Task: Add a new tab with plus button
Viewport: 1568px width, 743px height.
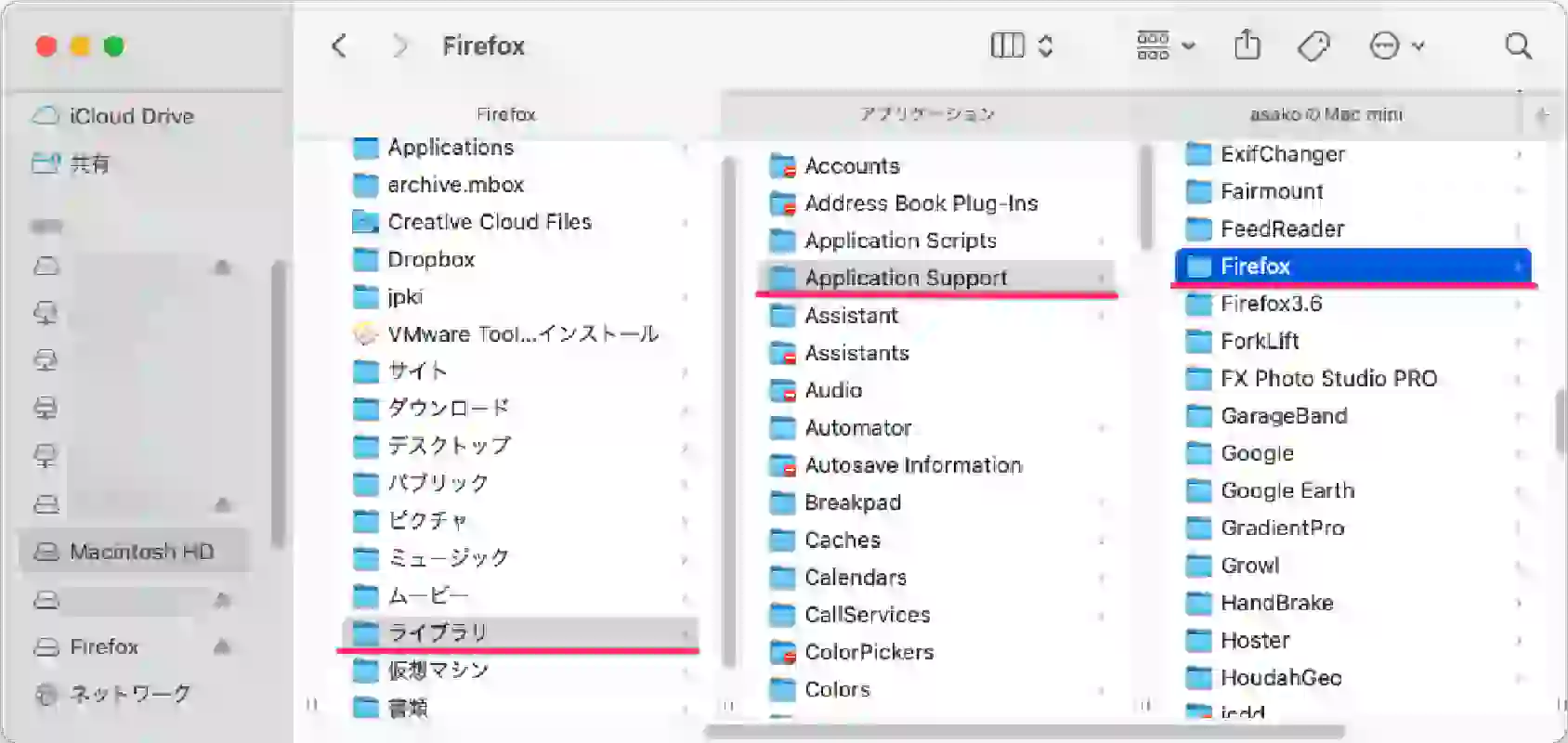Action: coord(1542,115)
